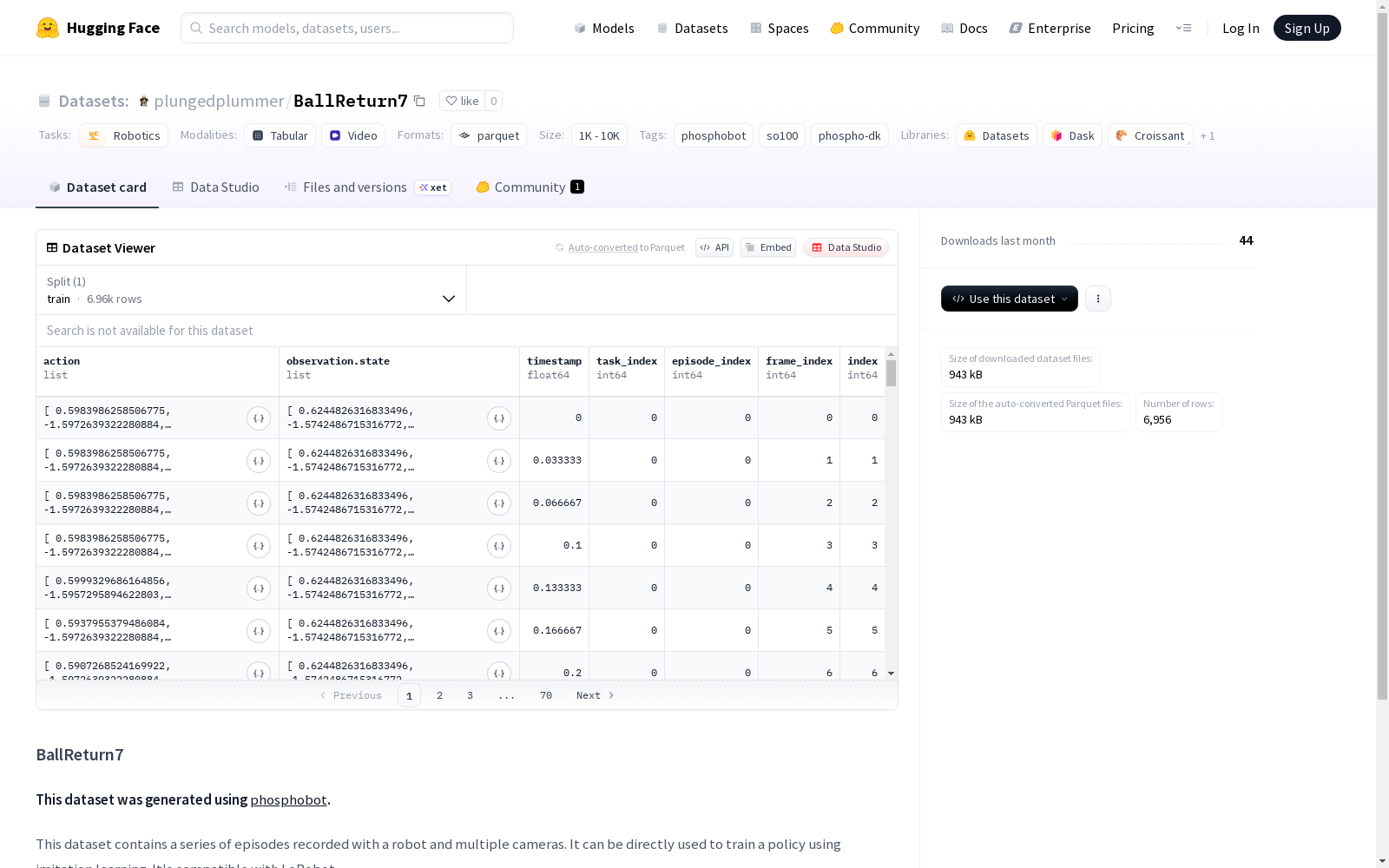Image resolution: width=1389 pixels, height=868 pixels.
Task: Expand action cell in timestamp 0.166667 row
Action: 259,631
